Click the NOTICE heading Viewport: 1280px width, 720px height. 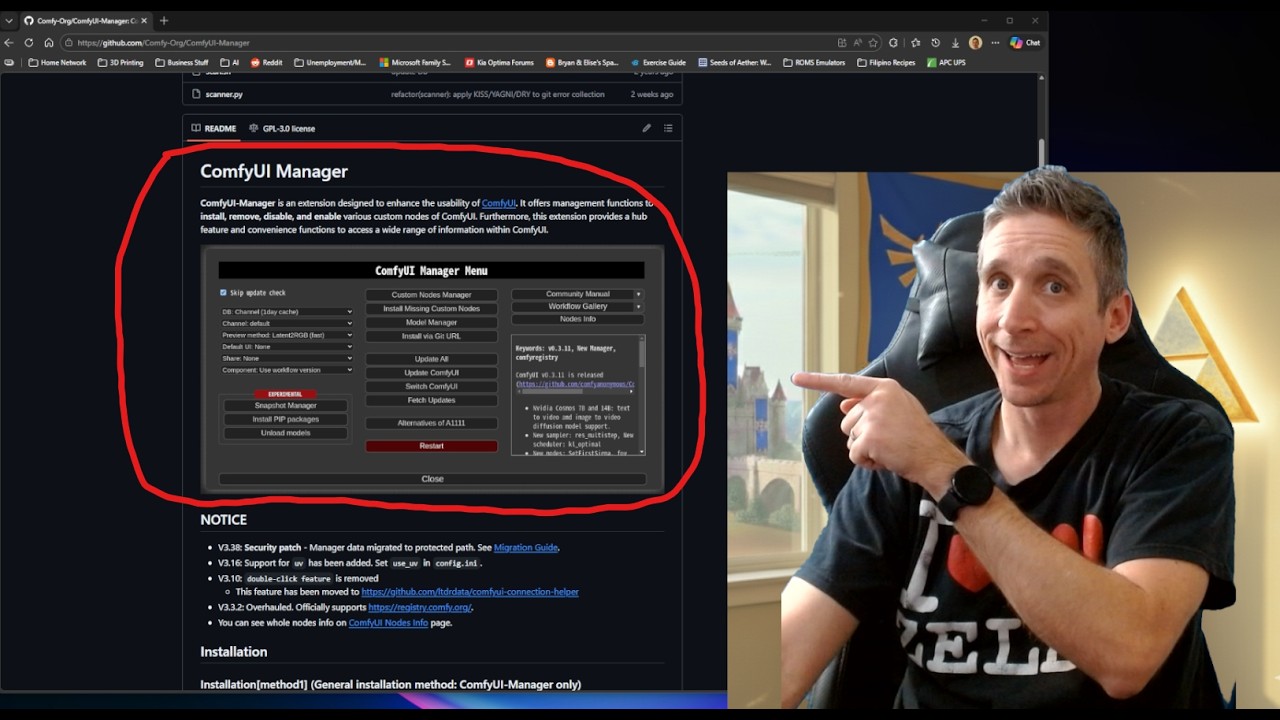click(x=223, y=520)
